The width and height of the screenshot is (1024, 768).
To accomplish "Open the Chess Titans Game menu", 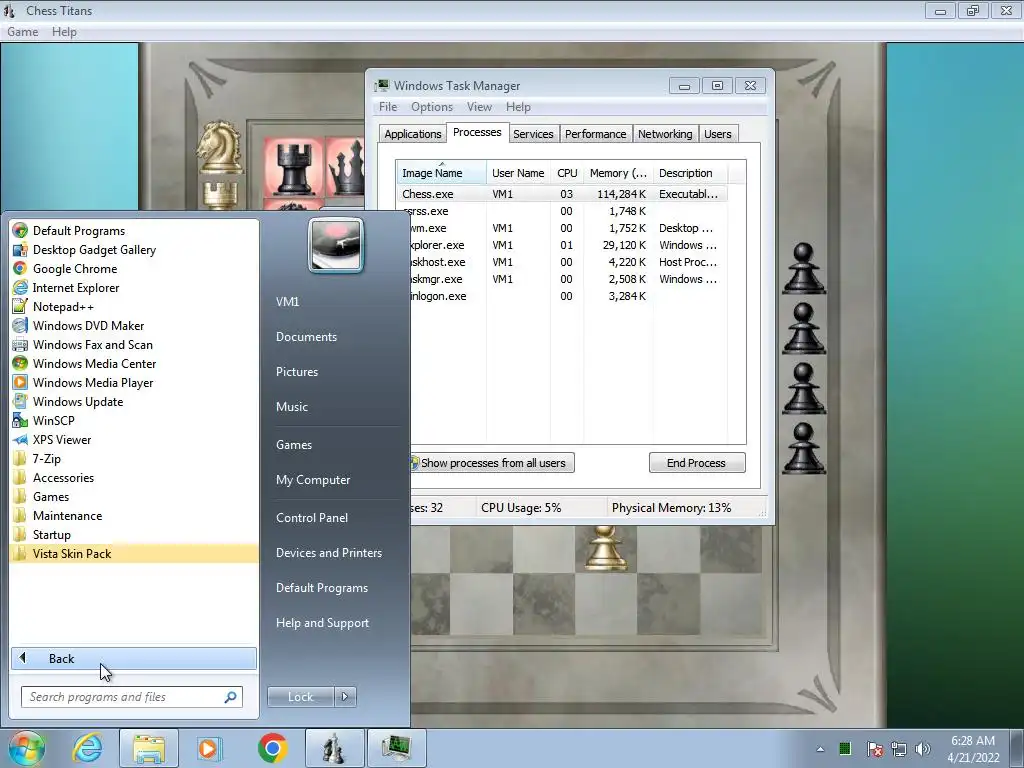I will [22, 31].
